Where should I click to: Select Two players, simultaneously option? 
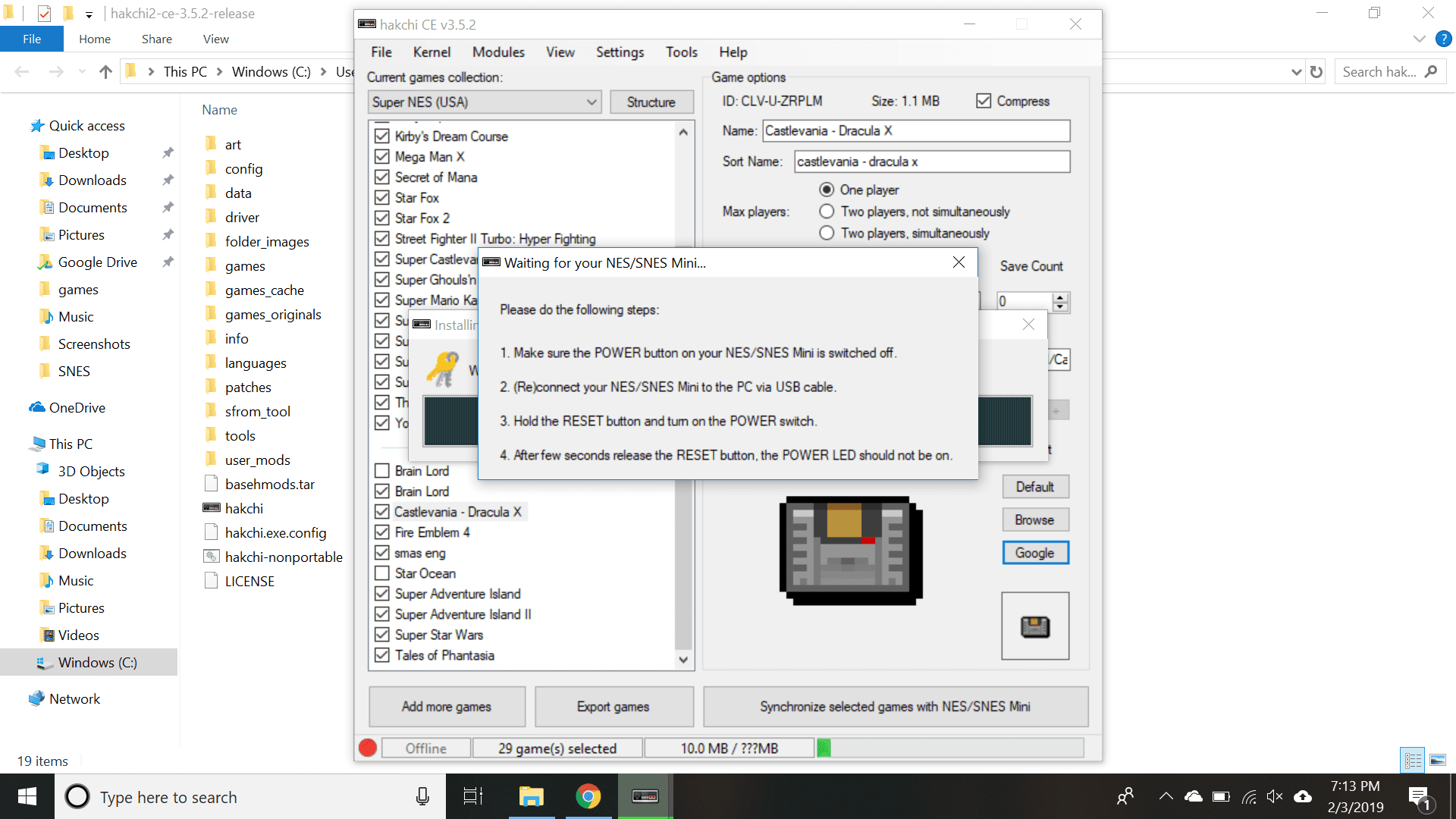(x=827, y=233)
